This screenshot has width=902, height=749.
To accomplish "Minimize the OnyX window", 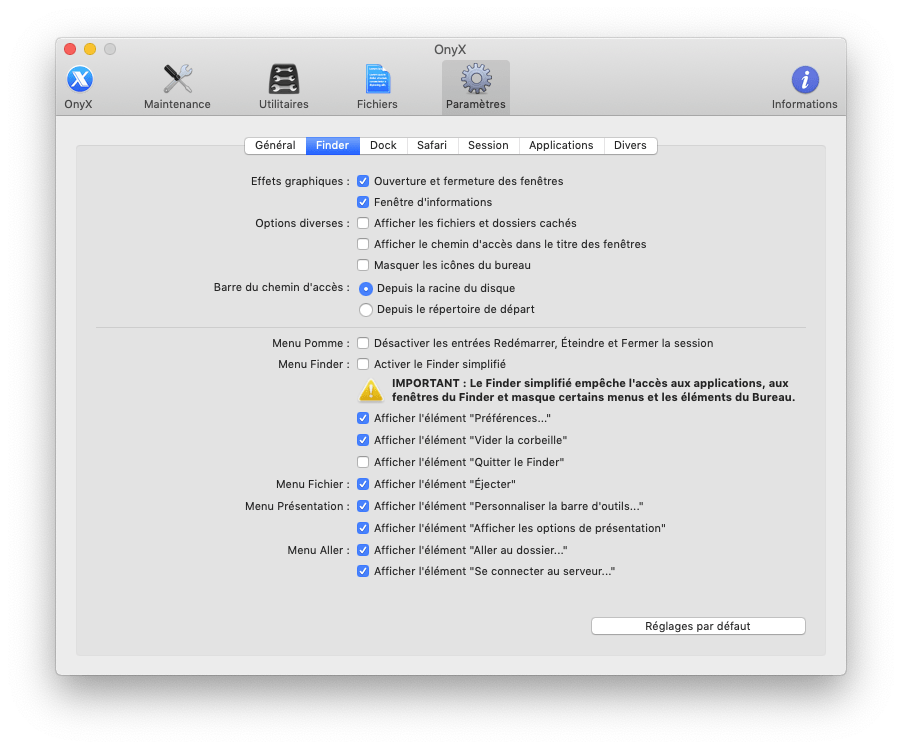I will coord(90,49).
